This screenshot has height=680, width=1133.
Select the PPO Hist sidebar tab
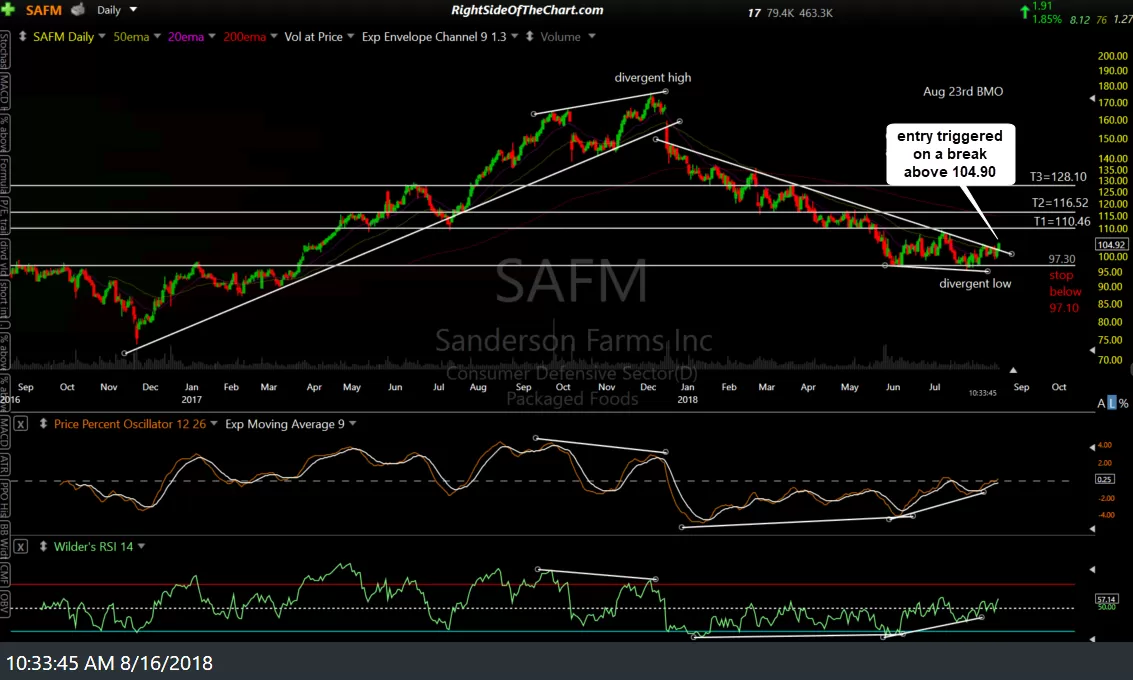(4, 497)
